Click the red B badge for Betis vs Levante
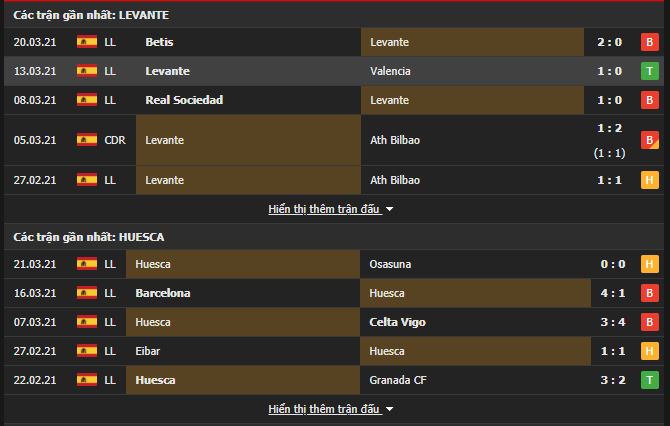The width and height of the screenshot is (670, 426). 649,42
